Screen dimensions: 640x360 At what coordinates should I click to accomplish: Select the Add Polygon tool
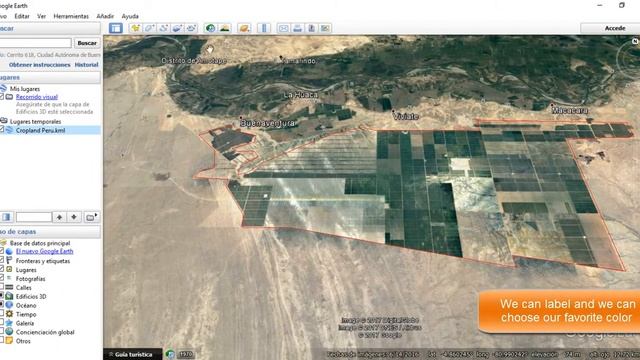click(149, 28)
